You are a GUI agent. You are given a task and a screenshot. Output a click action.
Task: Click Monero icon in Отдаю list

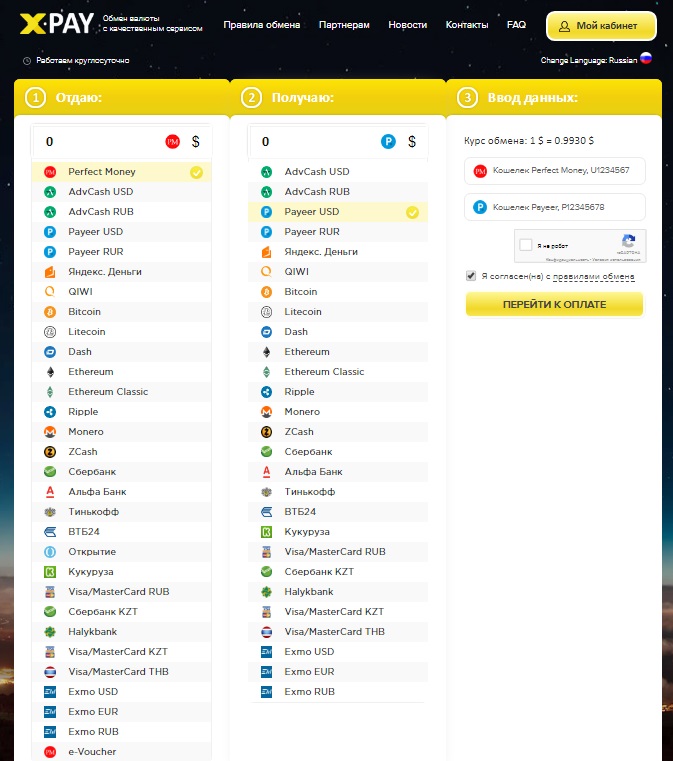tap(50, 431)
